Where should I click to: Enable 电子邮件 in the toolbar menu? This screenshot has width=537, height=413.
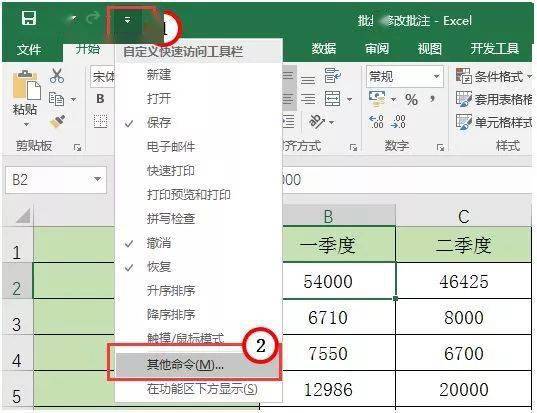199,147
